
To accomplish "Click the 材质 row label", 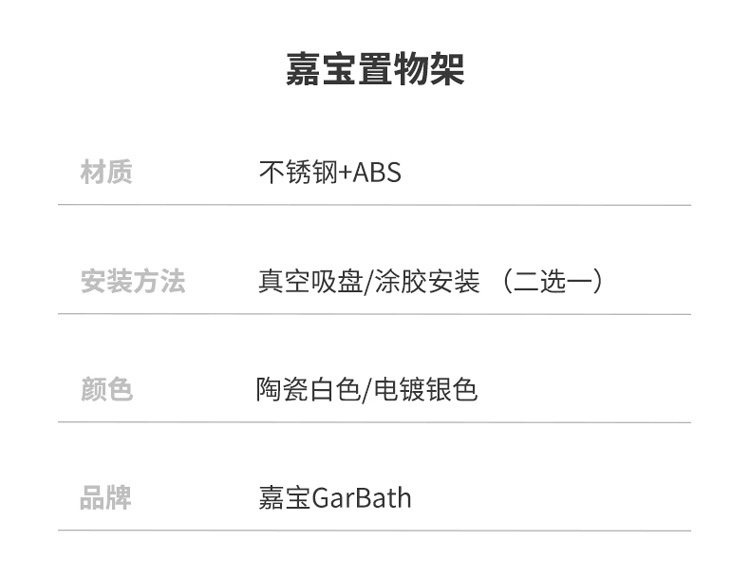I will [106, 173].
